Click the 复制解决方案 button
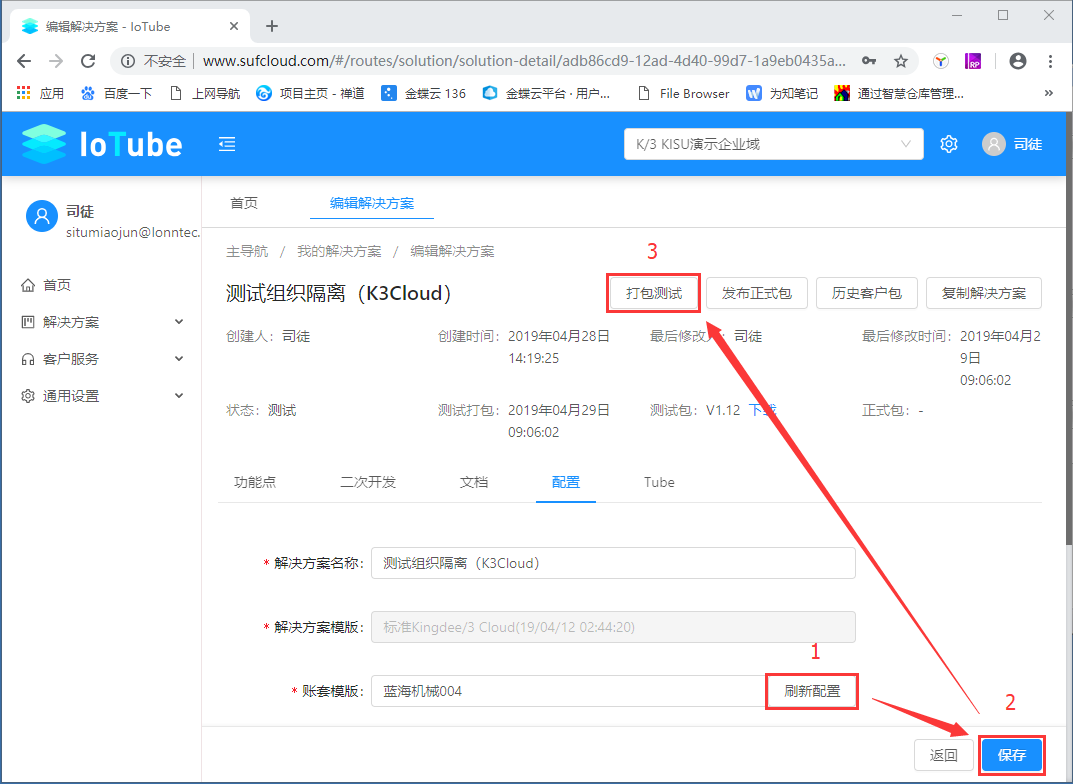1073x784 pixels. pyautogui.click(x=983, y=293)
